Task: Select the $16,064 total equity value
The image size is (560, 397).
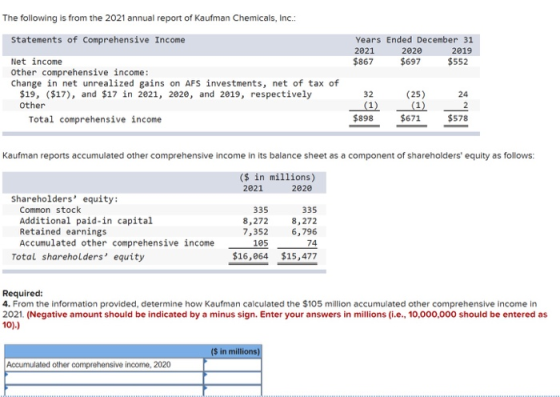Action: coord(250,256)
